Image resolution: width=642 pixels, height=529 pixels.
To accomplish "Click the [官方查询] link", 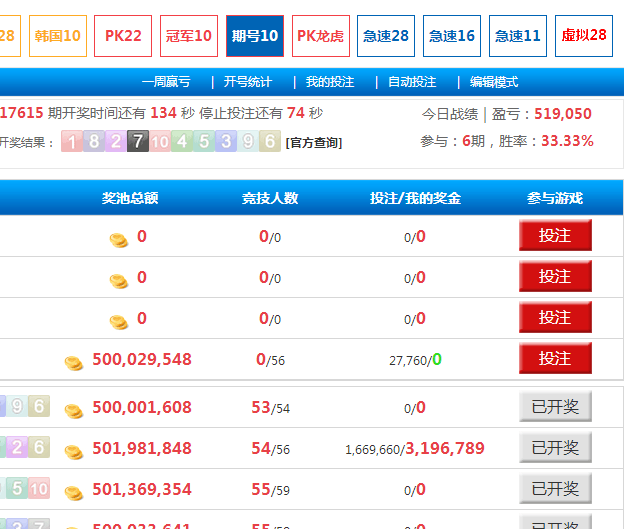I will (x=314, y=143).
